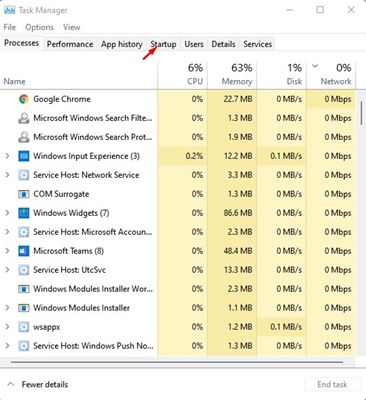Click the Windows Modules Installer Worker icon
This screenshot has width=366, height=400.
(x=24, y=289)
